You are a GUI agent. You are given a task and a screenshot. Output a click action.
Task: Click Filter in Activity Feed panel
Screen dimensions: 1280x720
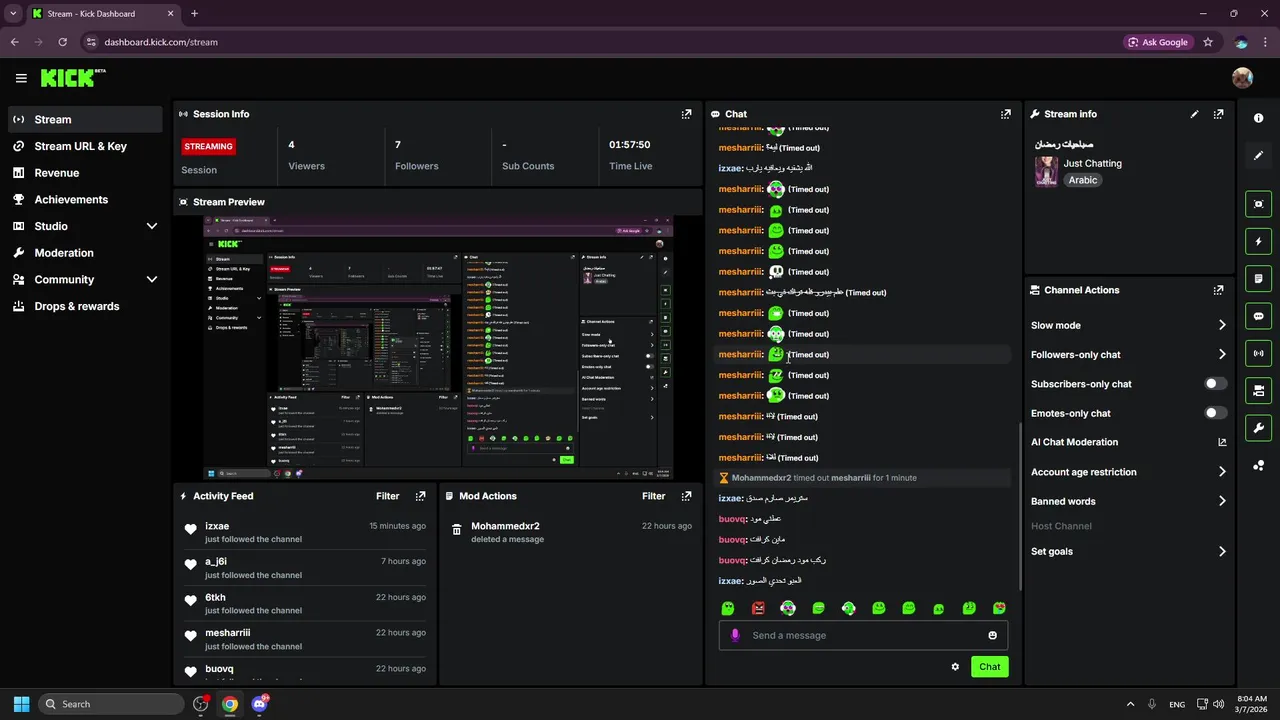pyautogui.click(x=388, y=496)
